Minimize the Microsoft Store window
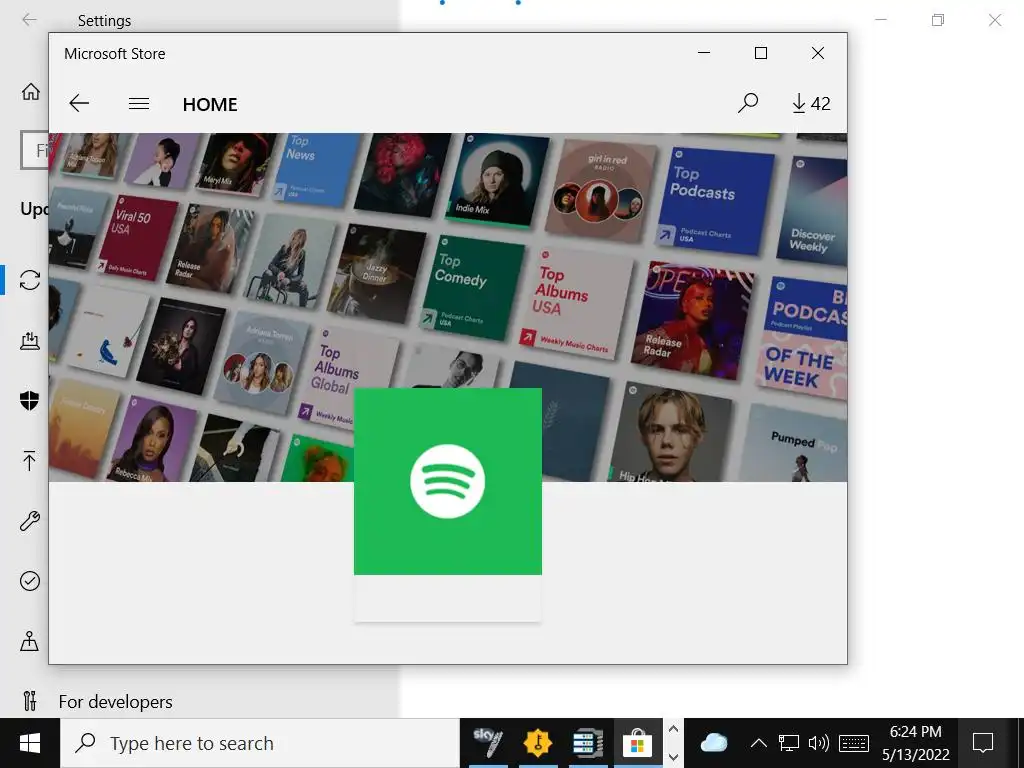Screen dimensions: 1024x768 point(704,53)
